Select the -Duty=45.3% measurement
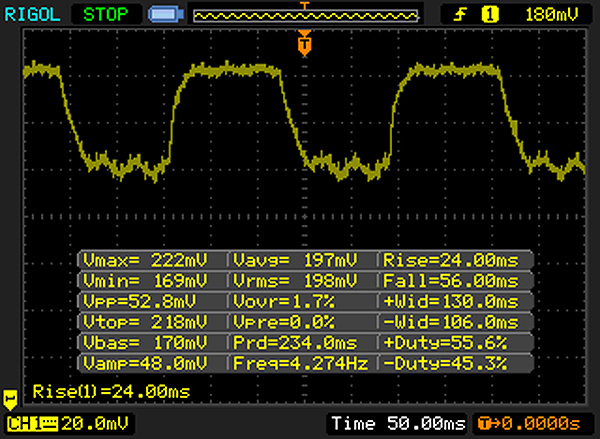The image size is (600, 439). click(x=445, y=363)
